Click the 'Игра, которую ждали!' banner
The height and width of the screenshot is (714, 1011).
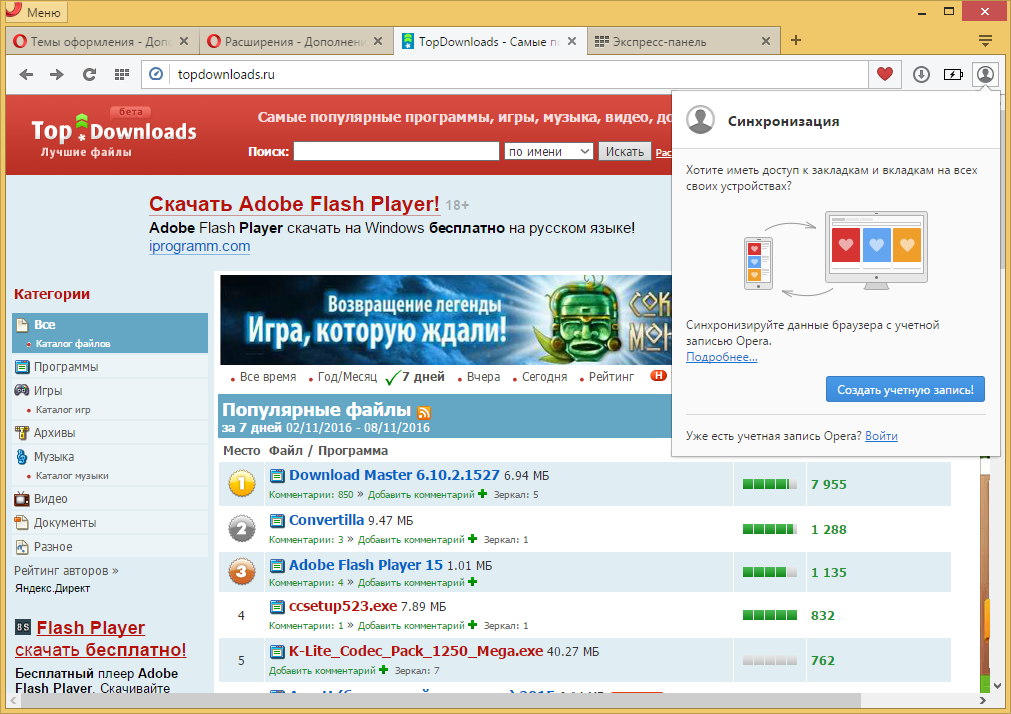(x=446, y=320)
